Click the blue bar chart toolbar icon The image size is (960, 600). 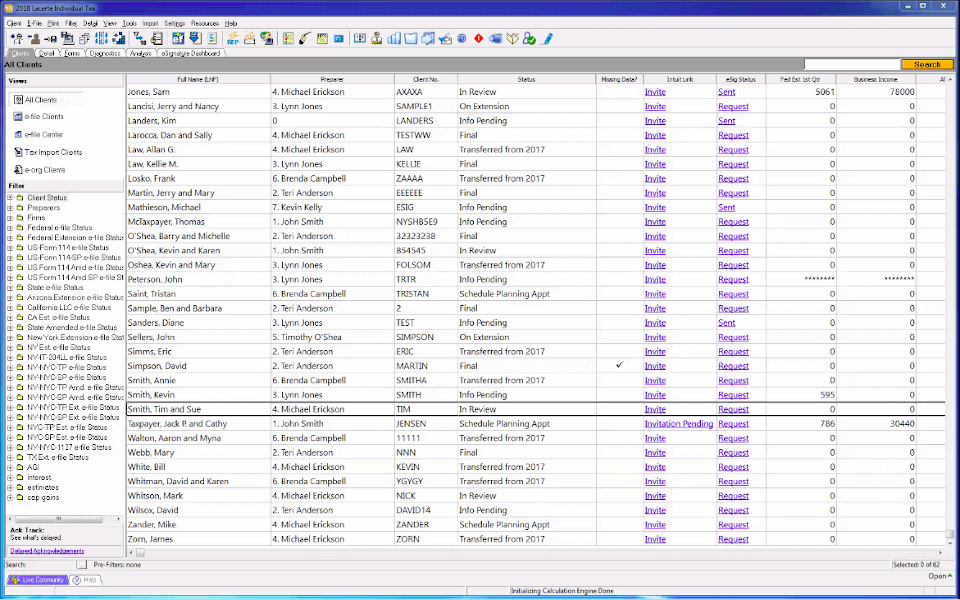click(x=393, y=39)
